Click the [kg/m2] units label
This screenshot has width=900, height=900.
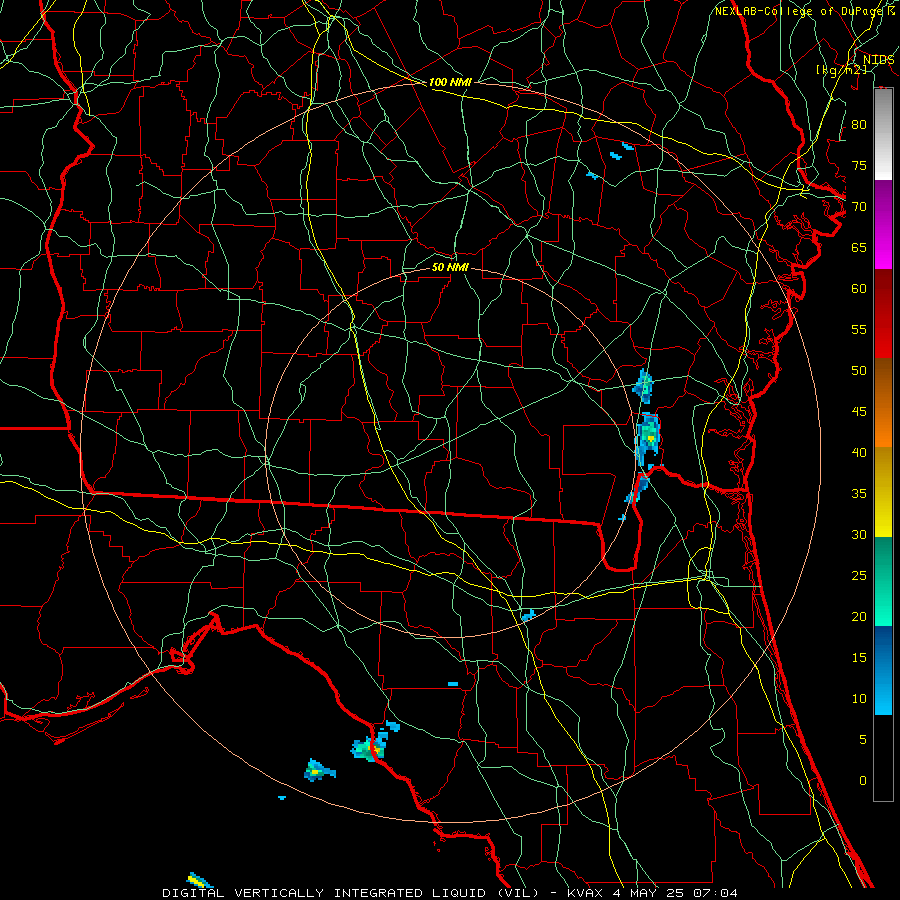pos(841,69)
